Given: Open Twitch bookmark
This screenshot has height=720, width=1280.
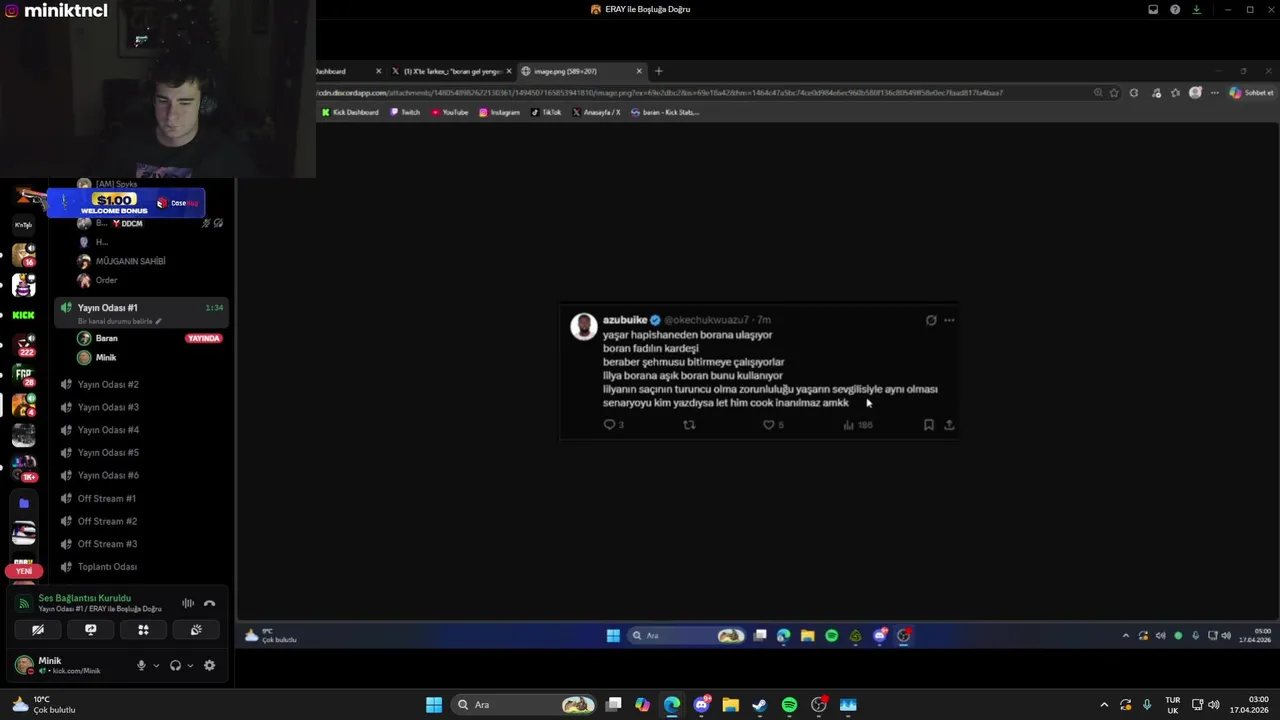Looking at the screenshot, I should (x=405, y=112).
